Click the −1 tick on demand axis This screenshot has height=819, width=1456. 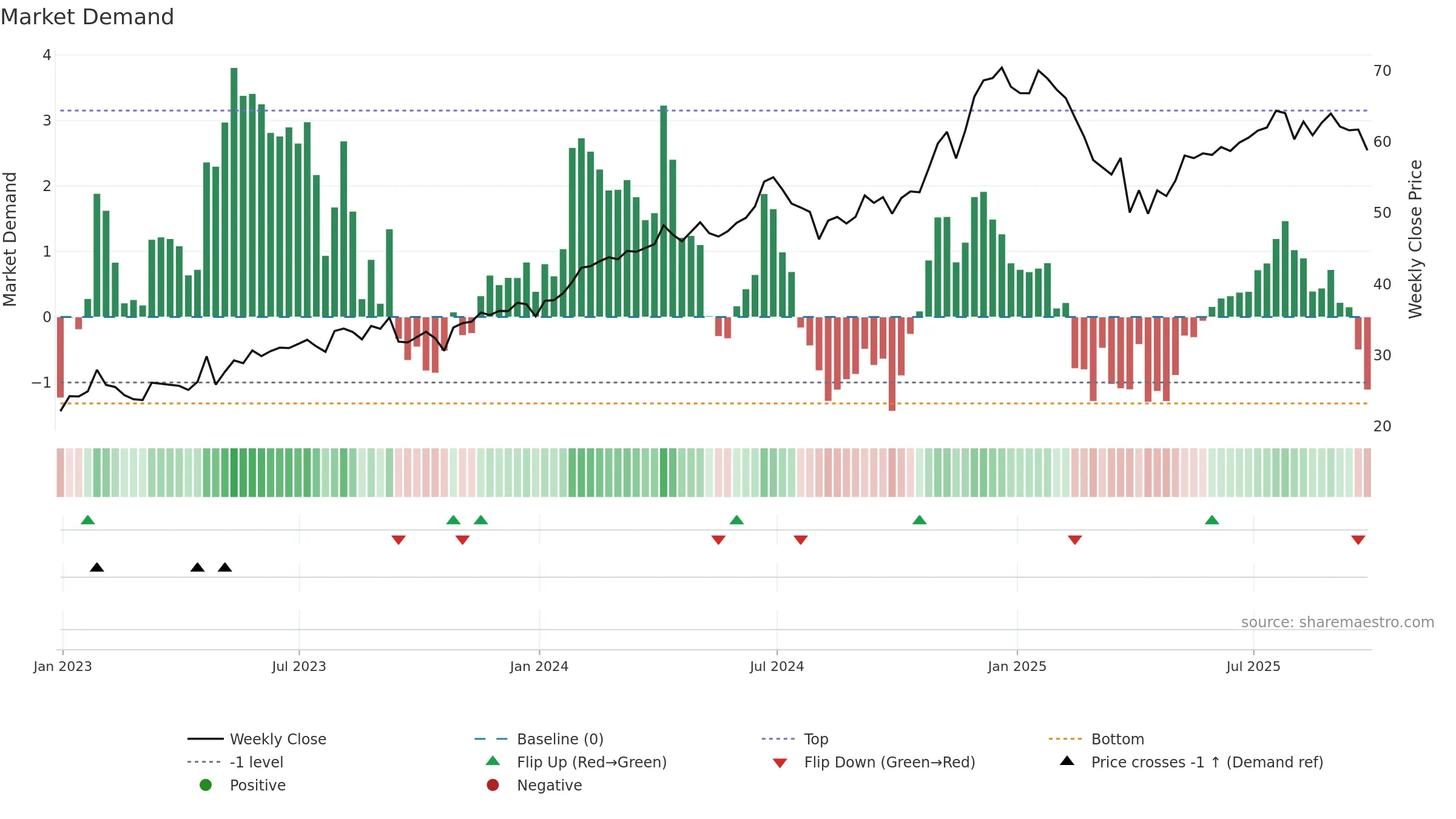pos(41,383)
